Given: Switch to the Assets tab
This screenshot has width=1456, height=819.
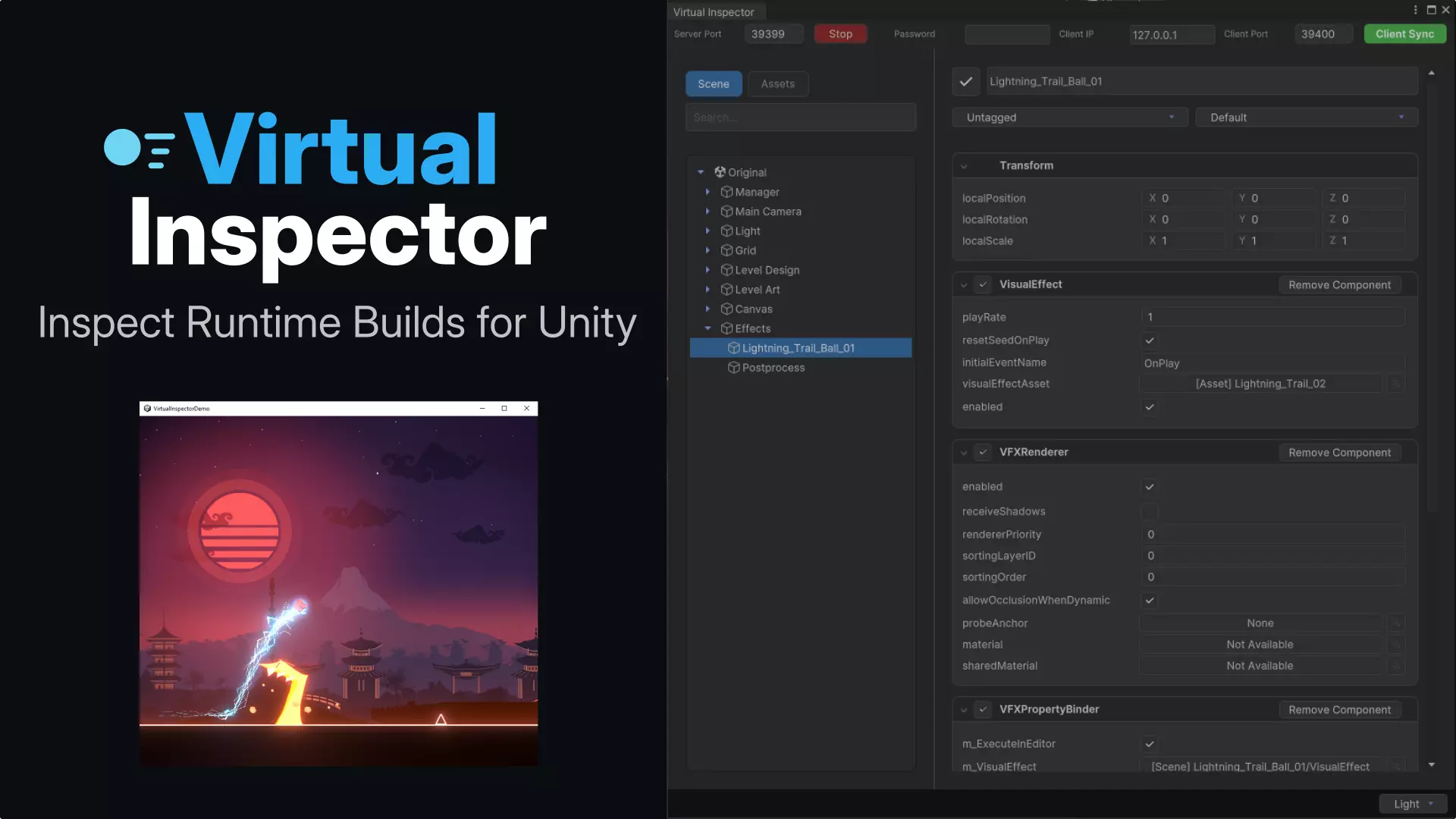Looking at the screenshot, I should coord(777,83).
